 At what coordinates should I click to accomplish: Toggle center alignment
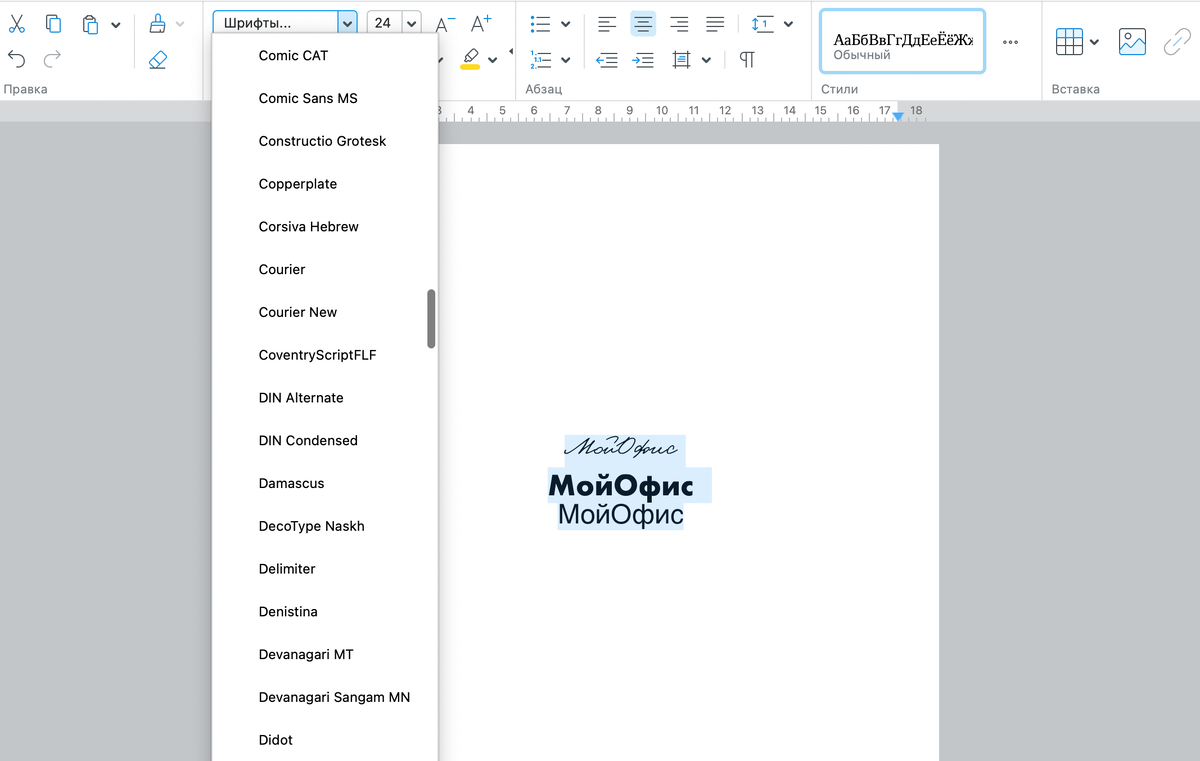tap(643, 24)
